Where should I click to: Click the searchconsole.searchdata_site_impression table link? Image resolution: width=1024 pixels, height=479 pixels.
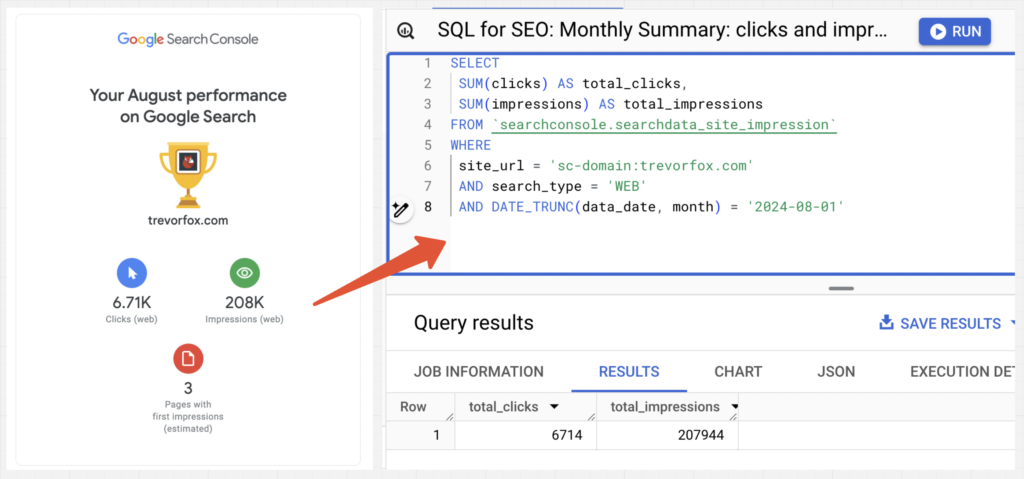664,125
